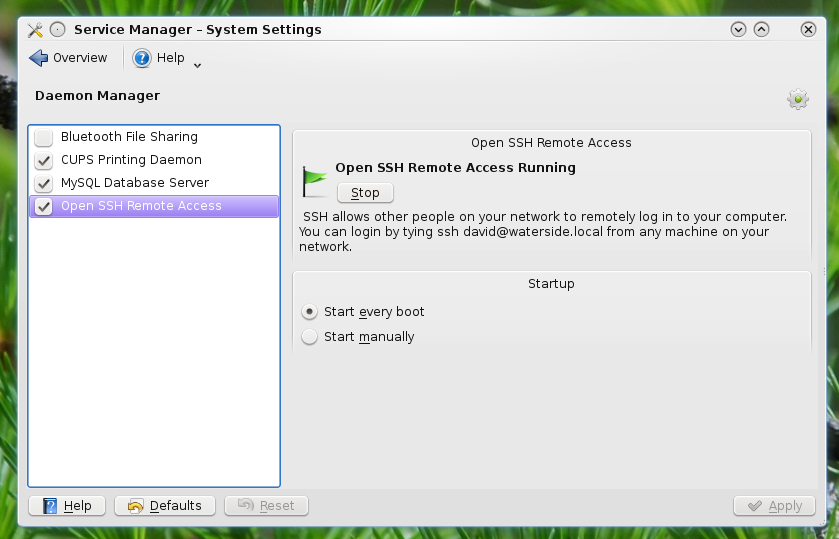The height and width of the screenshot is (539, 839).
Task: Click the blue Overview back arrow icon
Action: click(39, 58)
